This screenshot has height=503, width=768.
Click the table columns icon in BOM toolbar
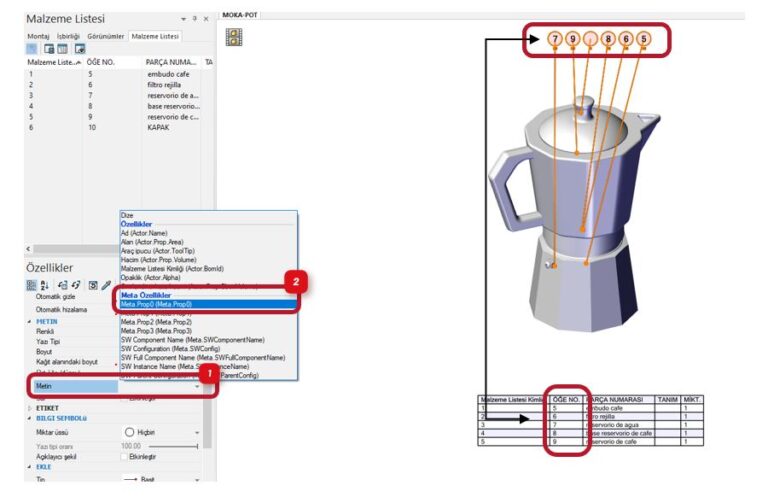62,49
